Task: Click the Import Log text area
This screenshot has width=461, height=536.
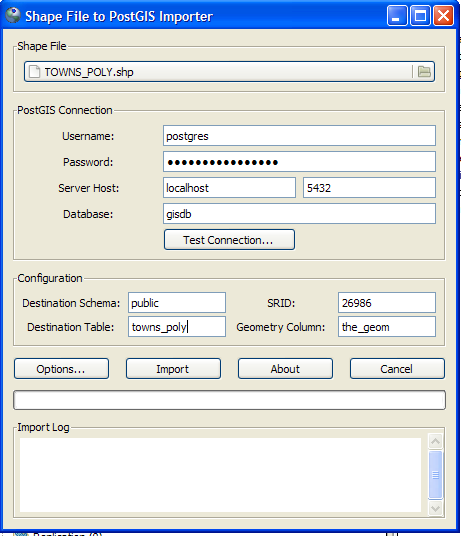Action: (x=220, y=475)
